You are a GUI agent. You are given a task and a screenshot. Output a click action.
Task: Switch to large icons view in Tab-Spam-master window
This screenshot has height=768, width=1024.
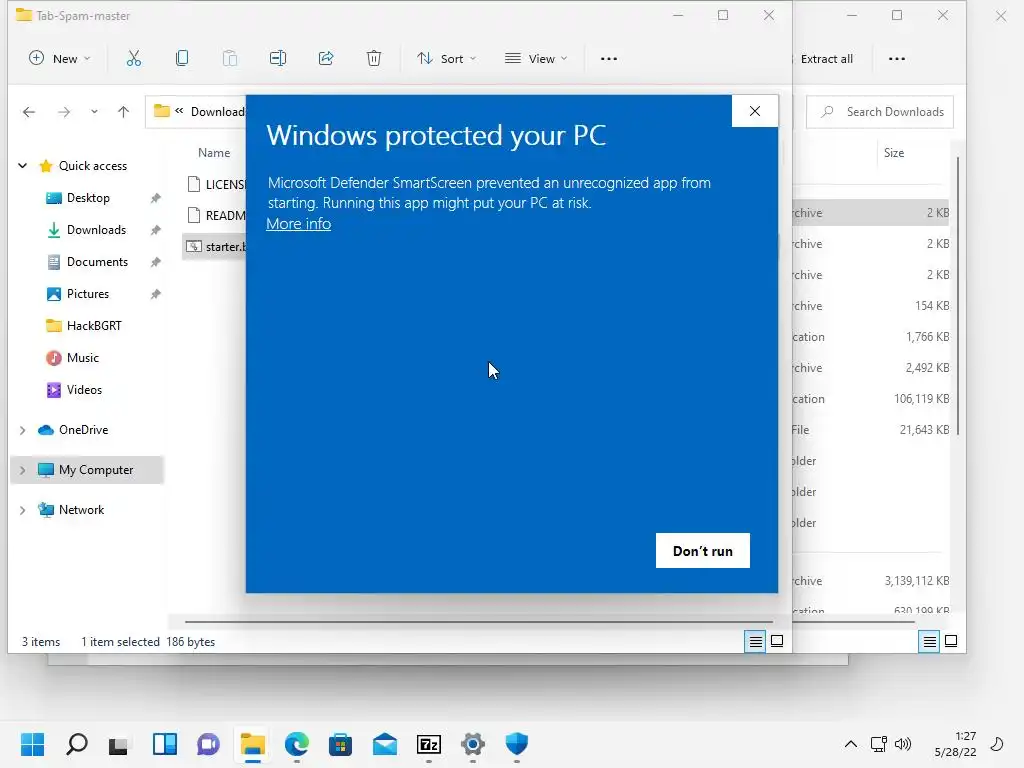pos(777,641)
